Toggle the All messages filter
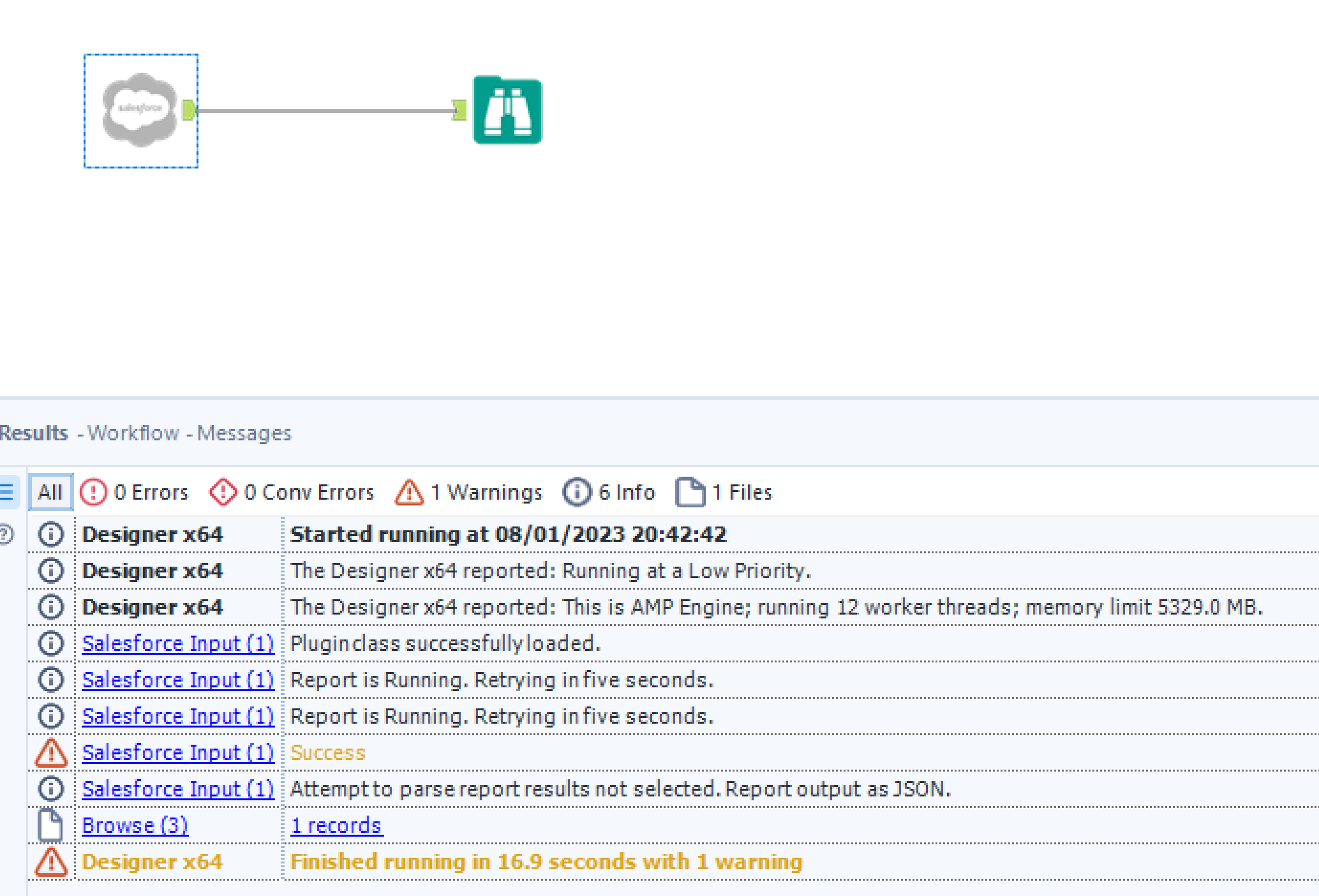Screen dimensions: 1319x896 click(x=50, y=491)
